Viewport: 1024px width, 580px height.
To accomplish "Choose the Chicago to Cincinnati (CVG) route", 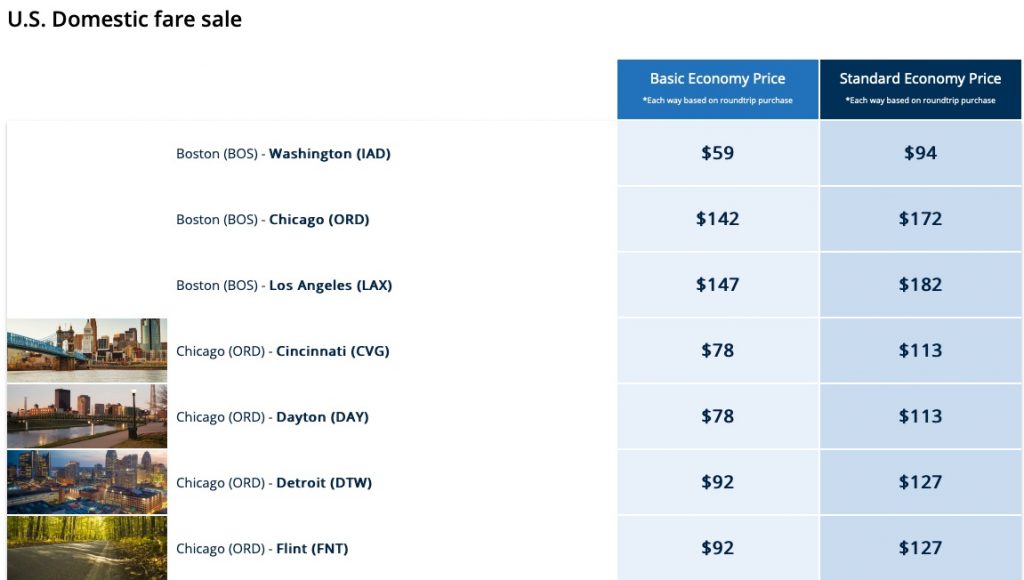I will [282, 351].
